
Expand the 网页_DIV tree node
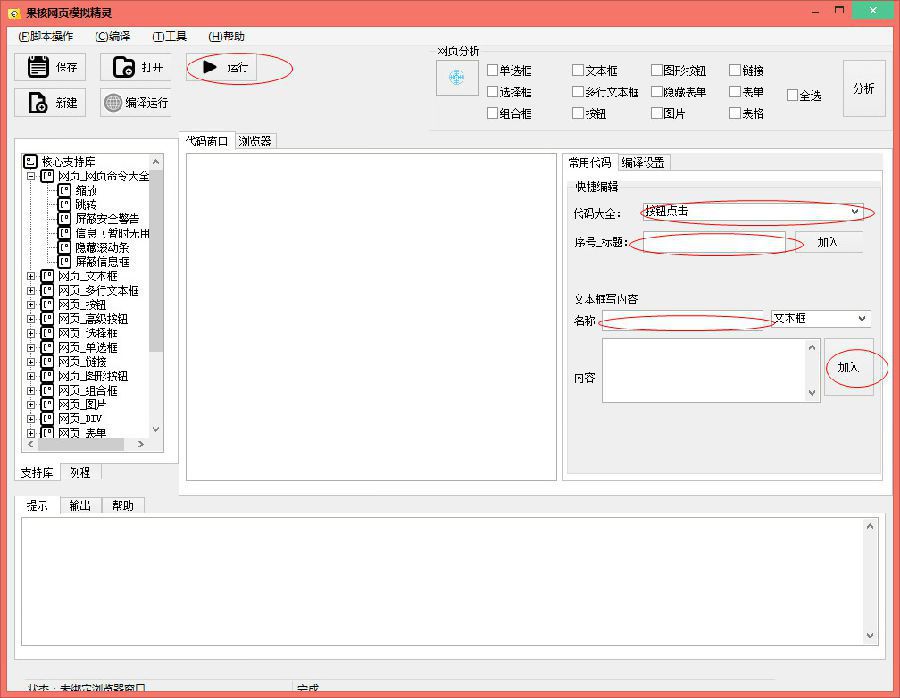pos(31,419)
